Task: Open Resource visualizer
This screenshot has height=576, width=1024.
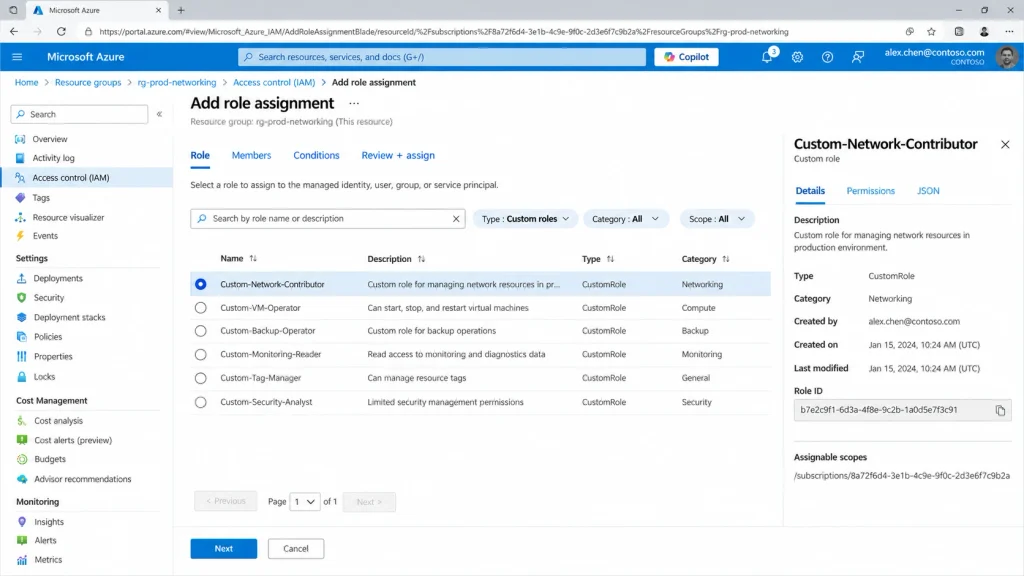Action: (68, 217)
